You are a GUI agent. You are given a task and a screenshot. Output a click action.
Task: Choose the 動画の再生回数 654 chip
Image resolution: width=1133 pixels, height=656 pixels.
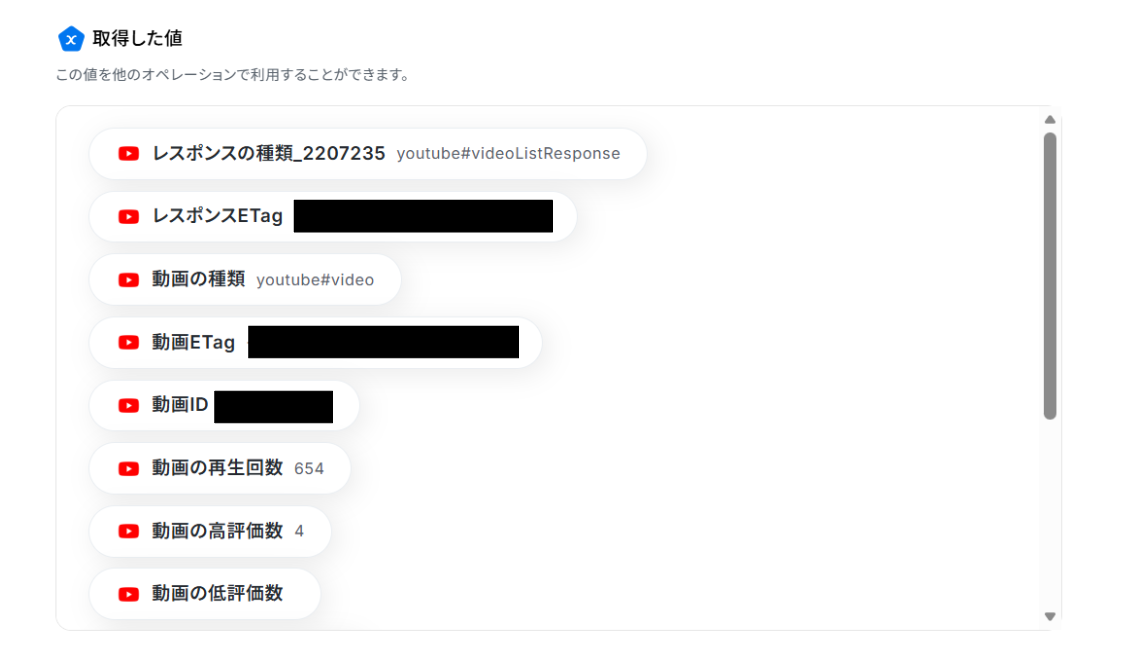tap(220, 468)
